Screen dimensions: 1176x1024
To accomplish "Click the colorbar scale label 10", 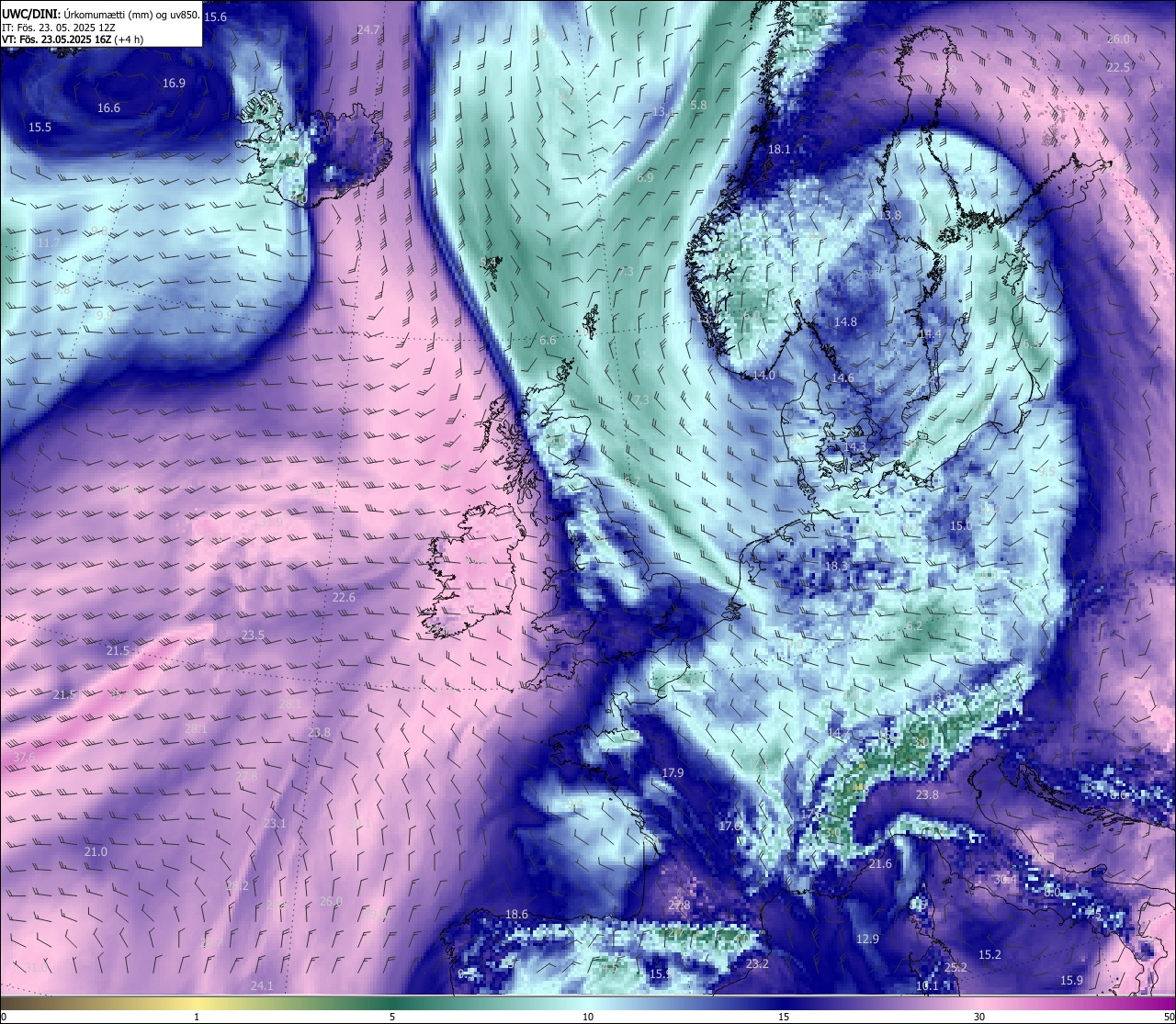I will pyautogui.click(x=588, y=1017).
